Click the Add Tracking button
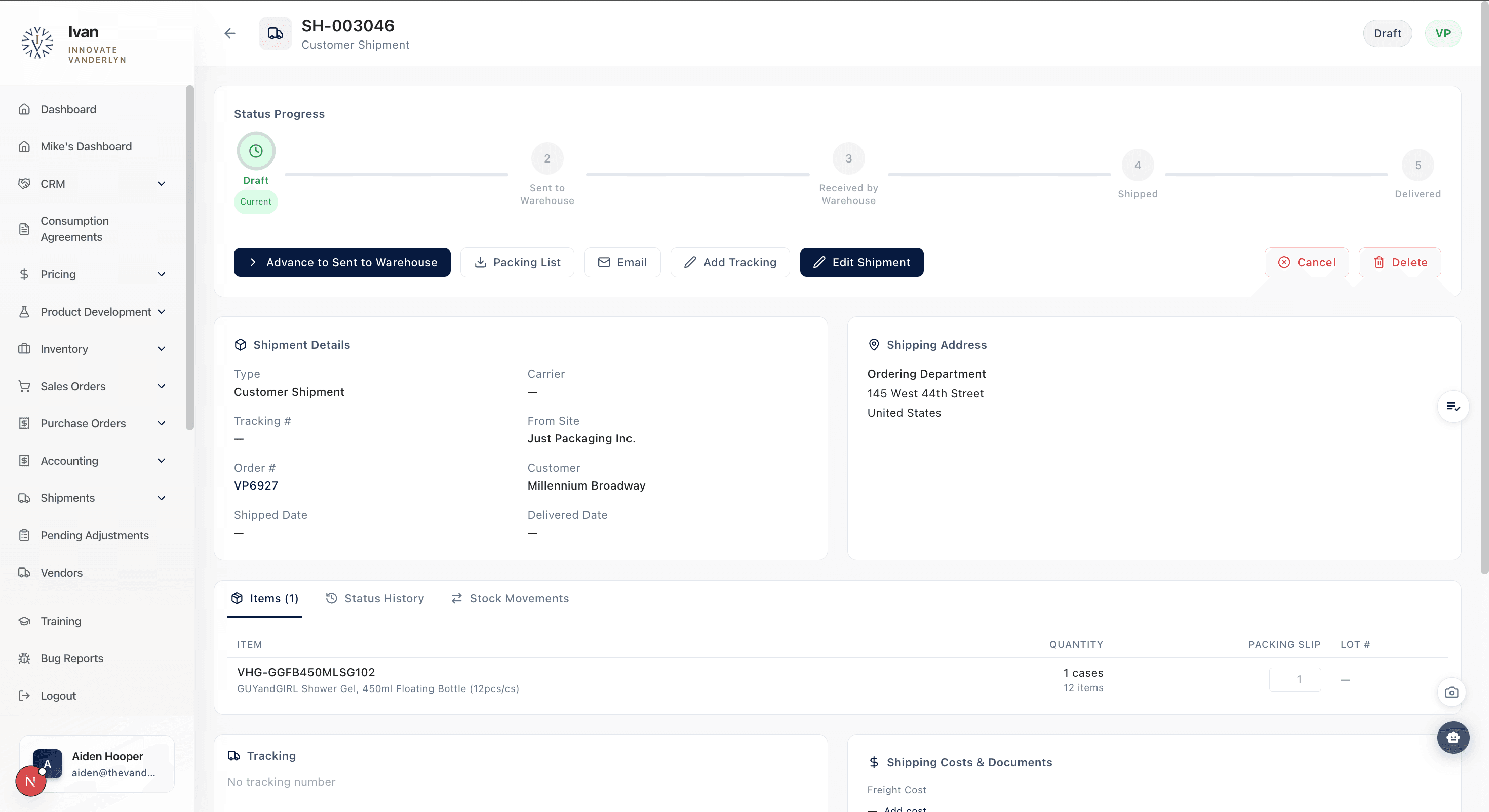Screen dimensions: 1489x812 coord(730,262)
